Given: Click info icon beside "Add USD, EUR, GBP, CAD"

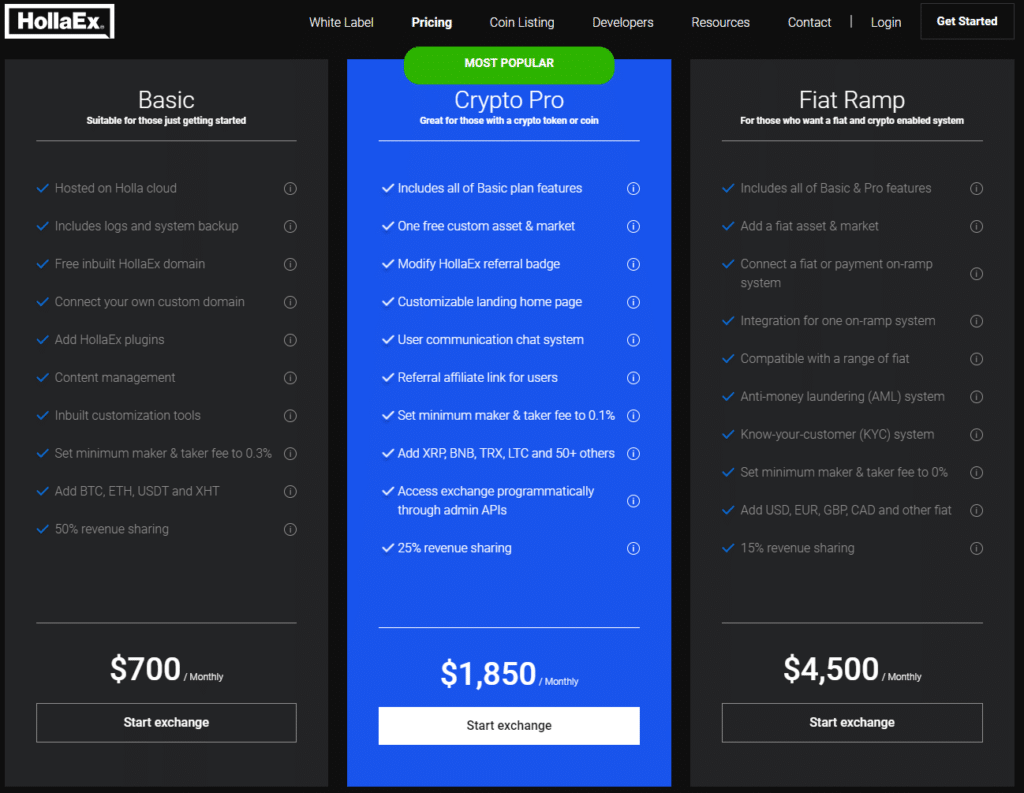Looking at the screenshot, I should (976, 510).
